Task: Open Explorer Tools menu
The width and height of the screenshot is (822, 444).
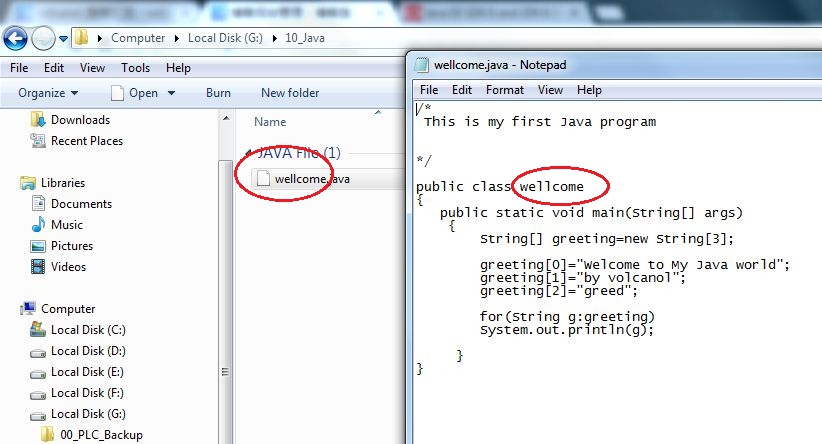Action: tap(135, 68)
